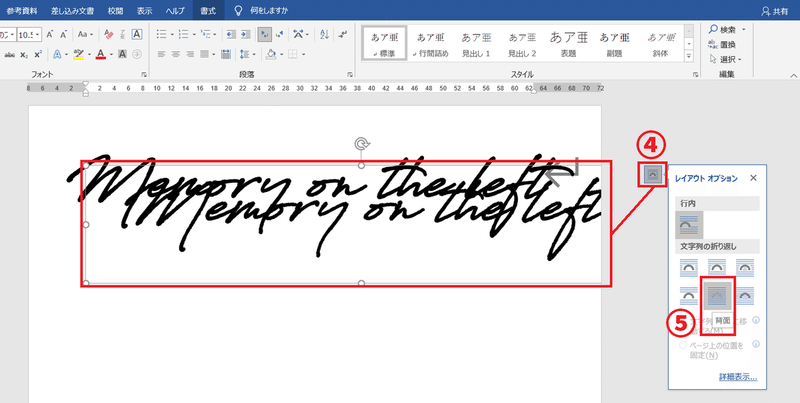This screenshot has height=403, width=800.
Task: Toggle right-to-left text direction button
Action: click(279, 35)
